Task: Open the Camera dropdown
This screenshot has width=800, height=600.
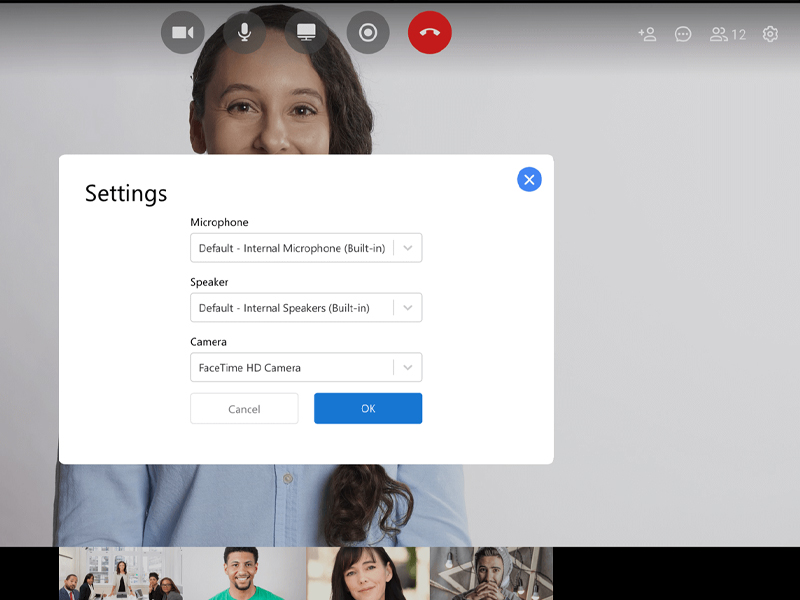Action: point(306,367)
